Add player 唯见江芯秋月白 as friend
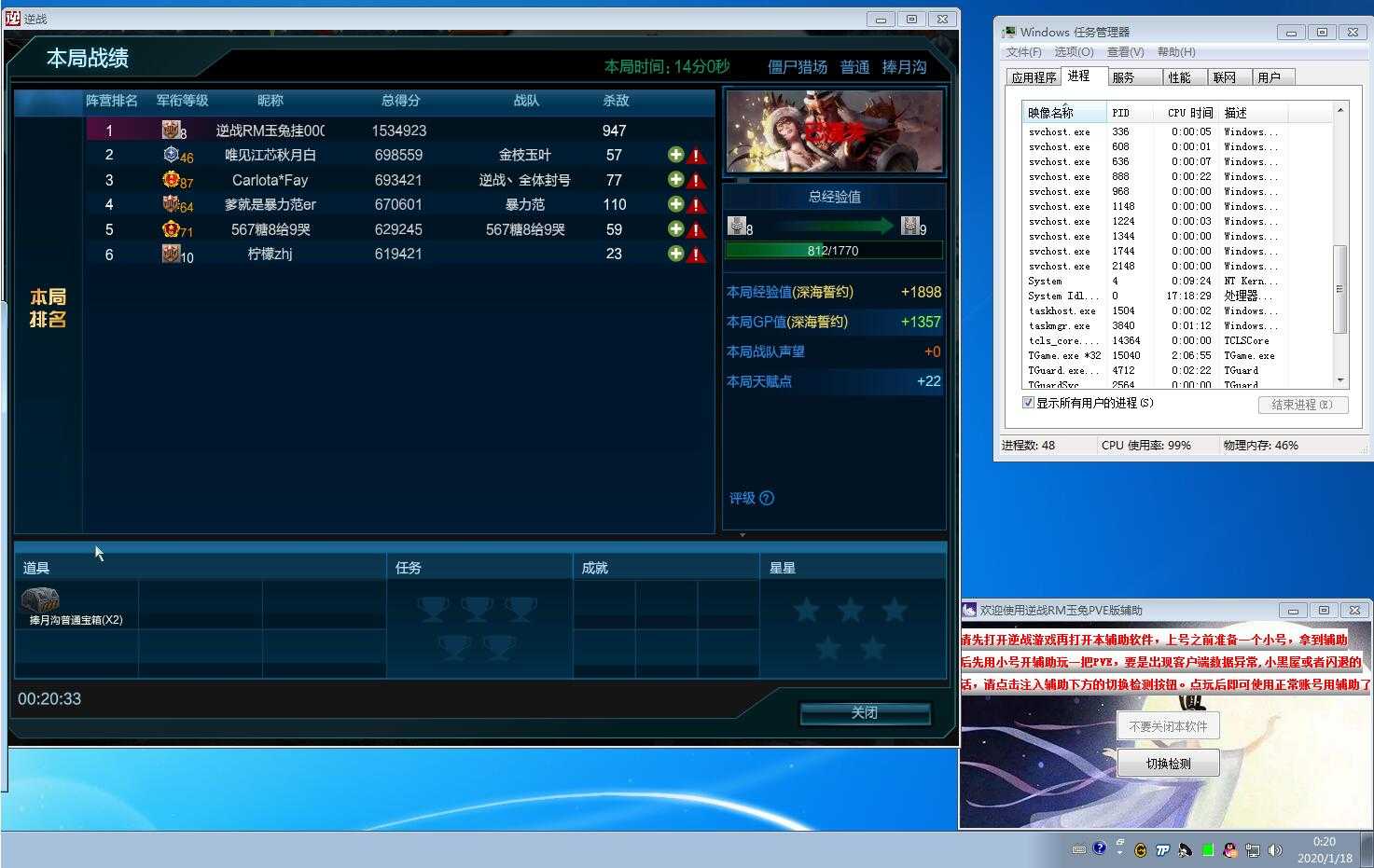 click(675, 155)
